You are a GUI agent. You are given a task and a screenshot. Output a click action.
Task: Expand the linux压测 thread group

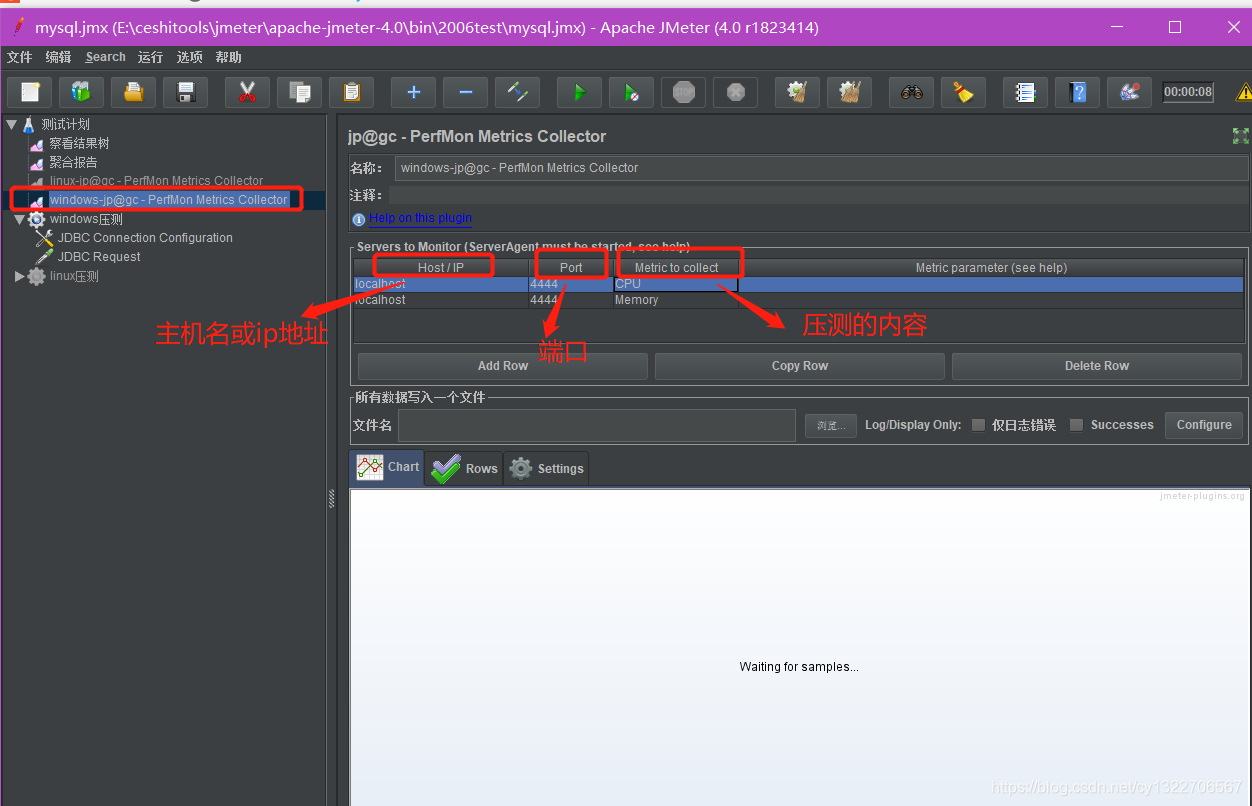pos(20,276)
